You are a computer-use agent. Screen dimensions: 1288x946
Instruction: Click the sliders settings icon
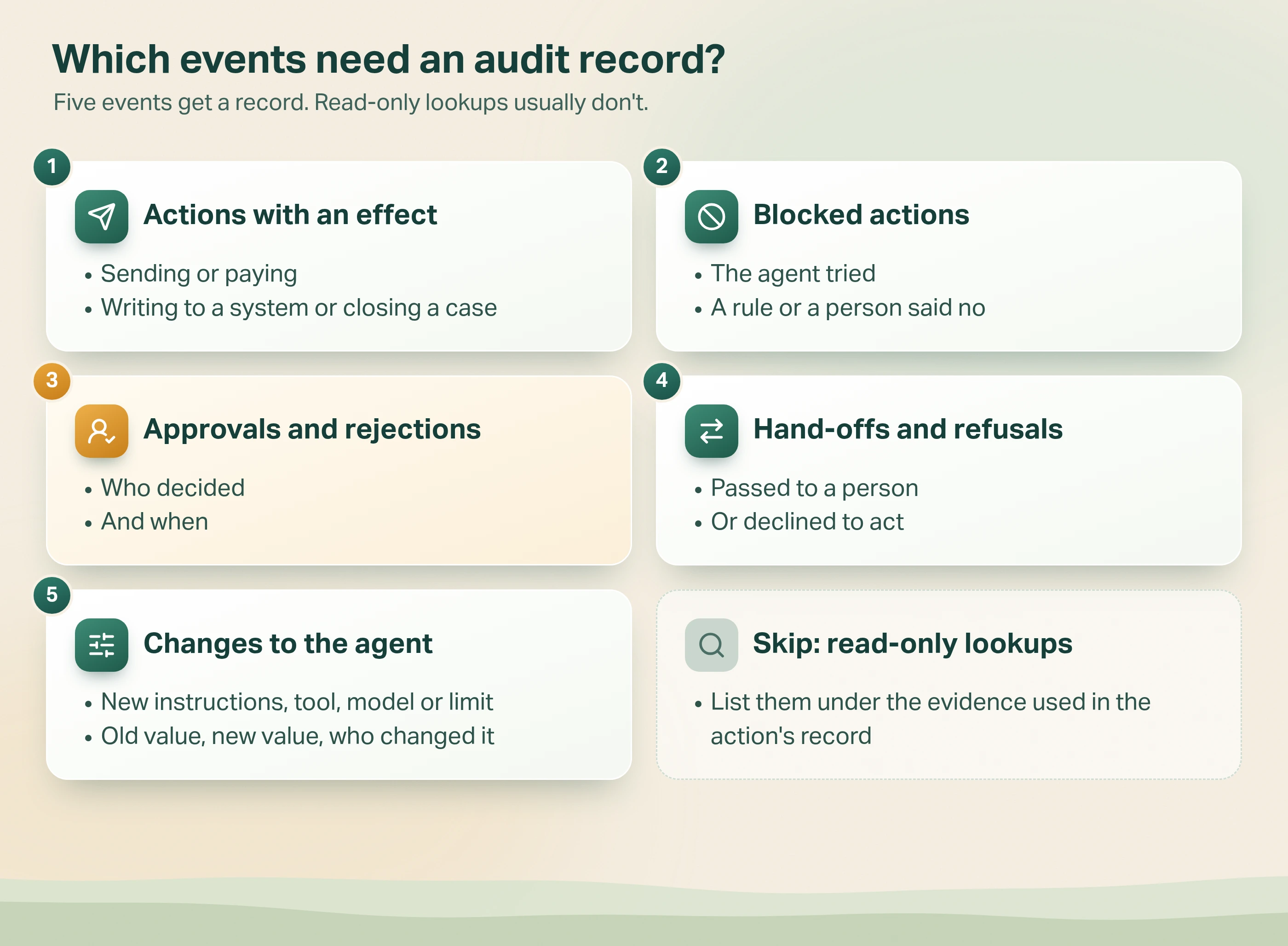click(101, 645)
